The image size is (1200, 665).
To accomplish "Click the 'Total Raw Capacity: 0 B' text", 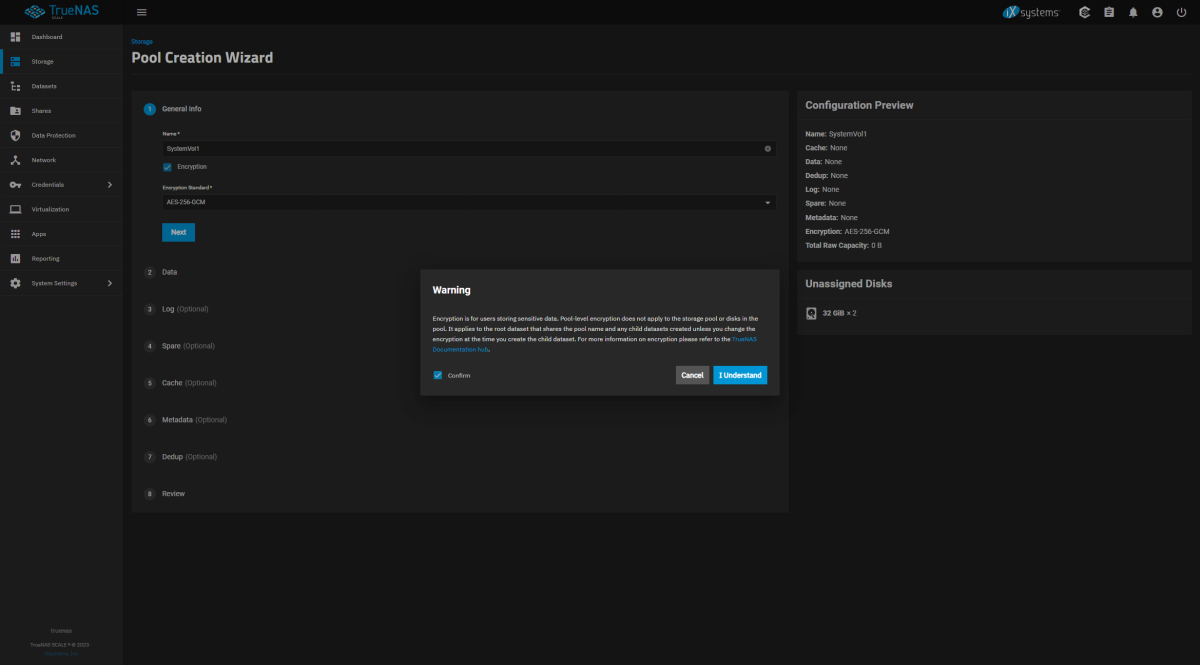I will (843, 245).
